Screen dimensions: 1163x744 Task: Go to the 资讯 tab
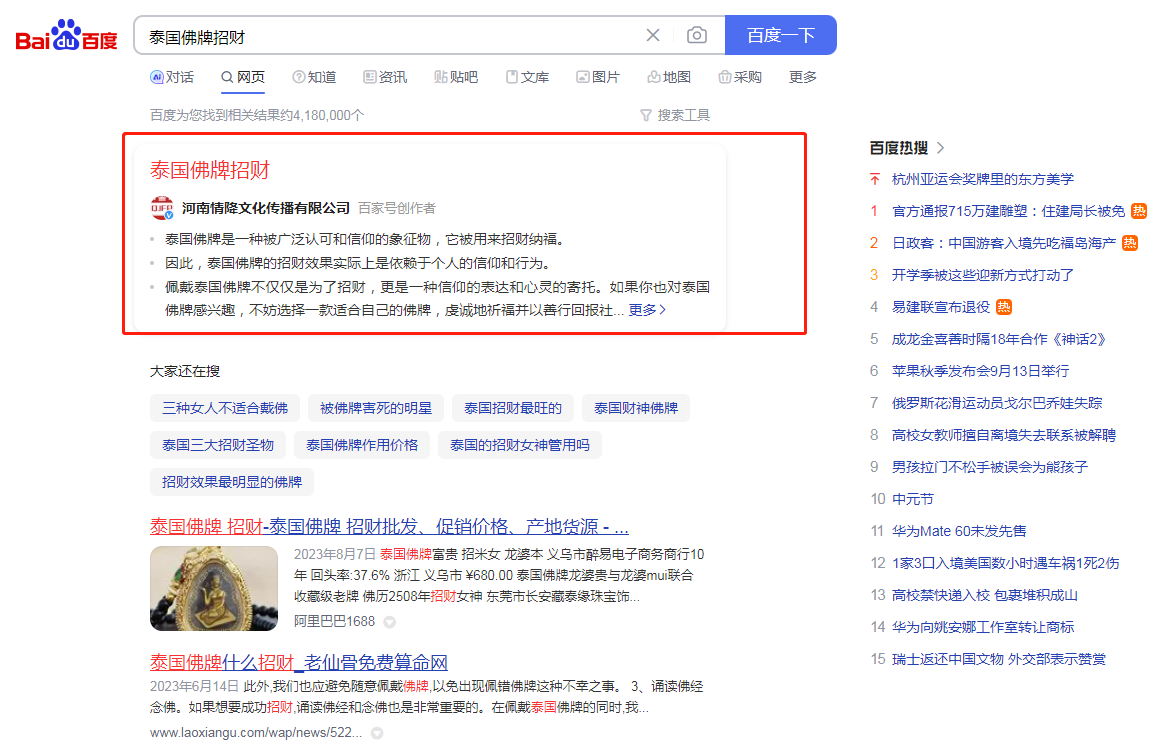tap(385, 77)
